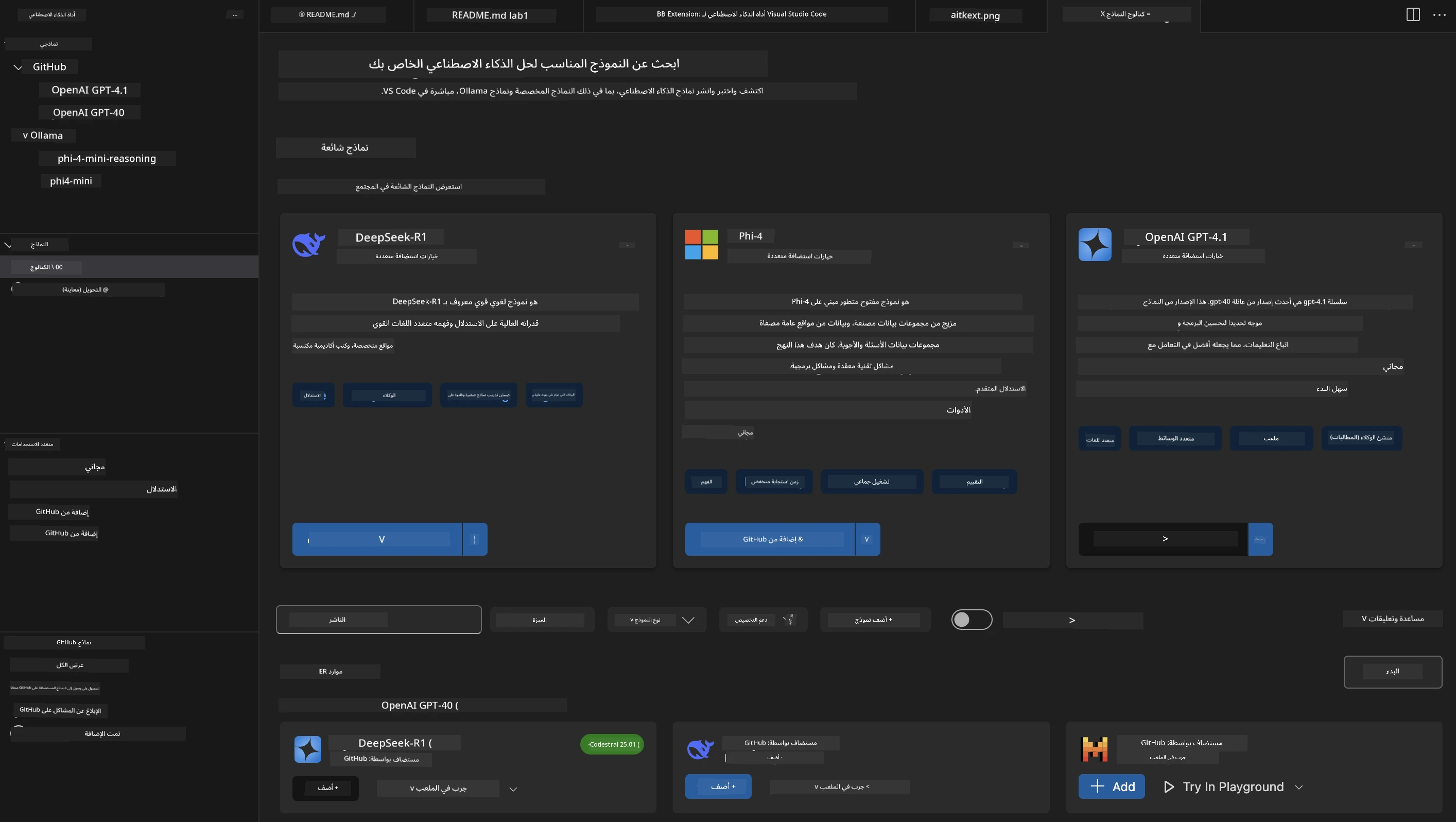Open the الميزة filter dropdown

542,620
